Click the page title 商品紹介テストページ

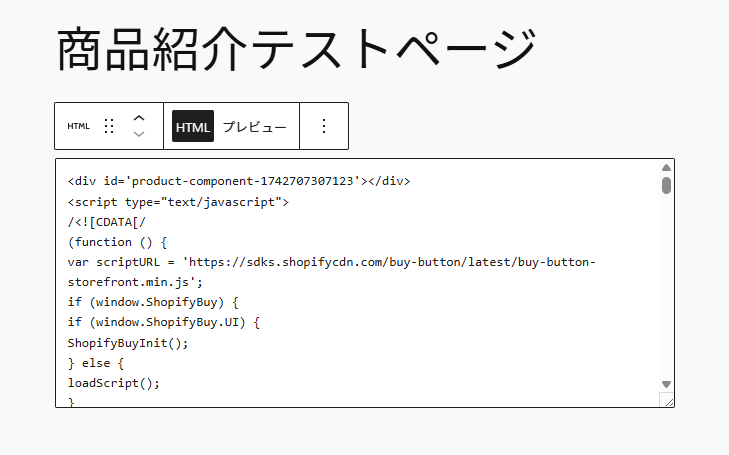coord(297,49)
